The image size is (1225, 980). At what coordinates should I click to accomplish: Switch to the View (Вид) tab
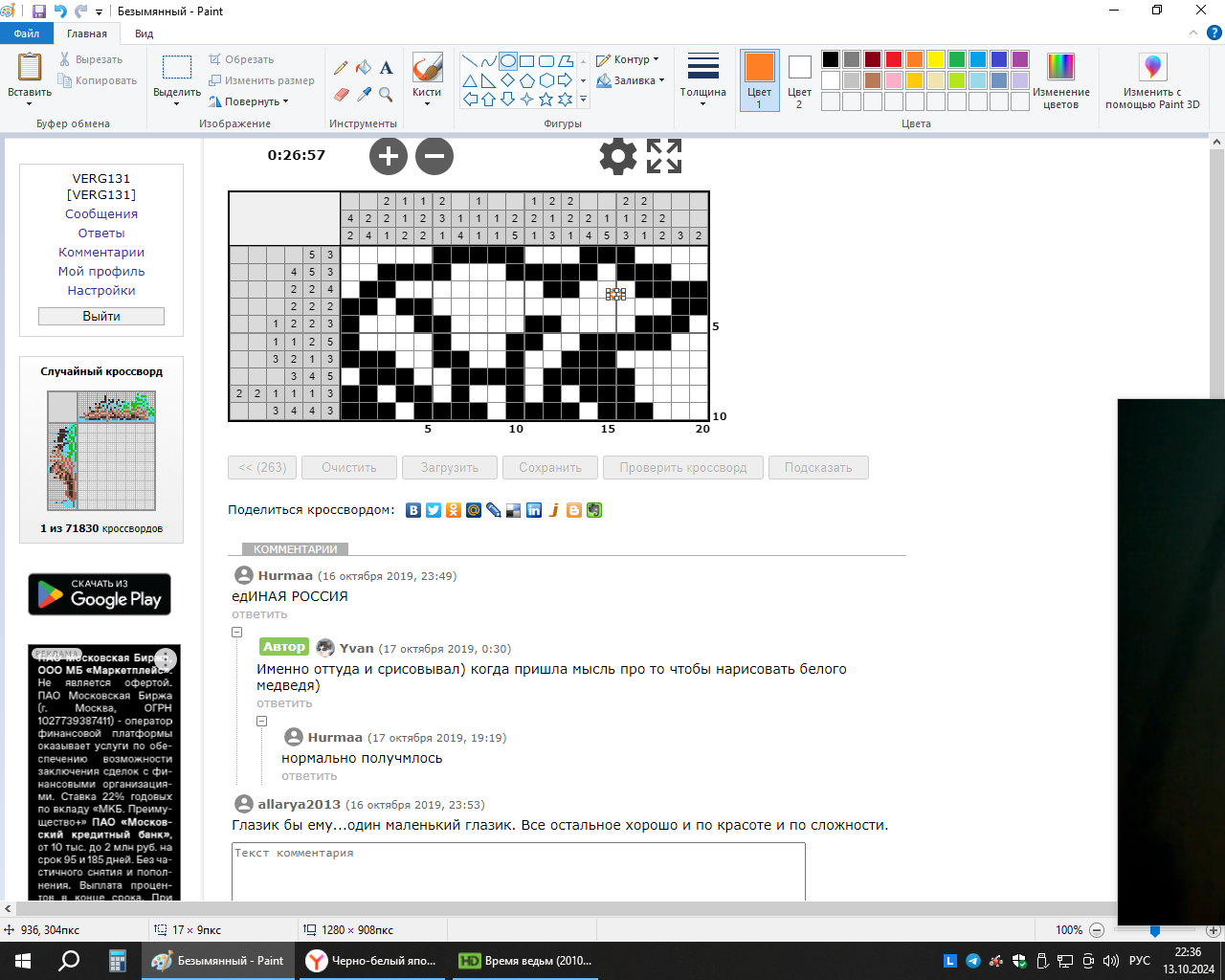[x=144, y=33]
